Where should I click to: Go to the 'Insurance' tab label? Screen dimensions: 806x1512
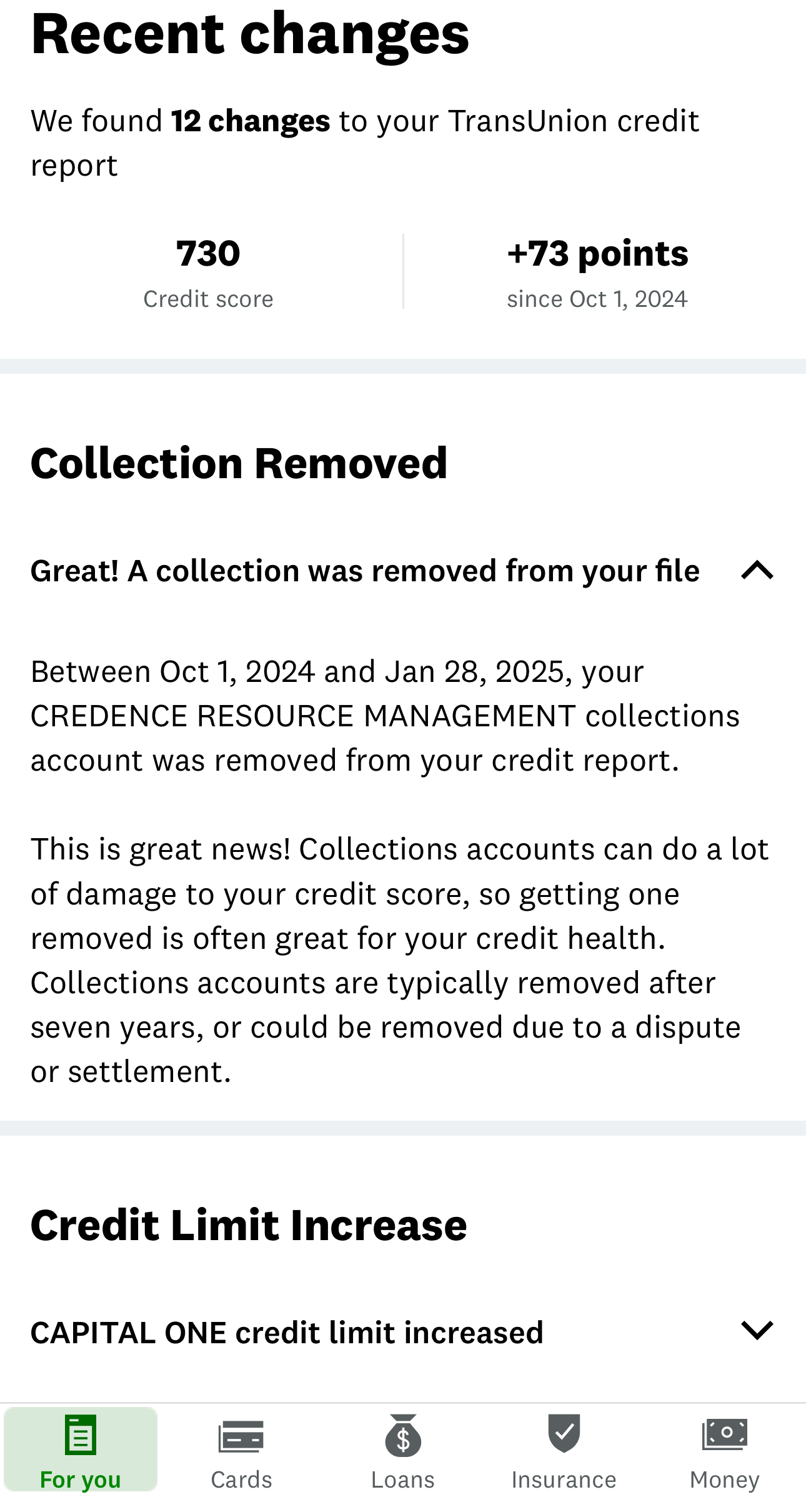(x=564, y=1479)
